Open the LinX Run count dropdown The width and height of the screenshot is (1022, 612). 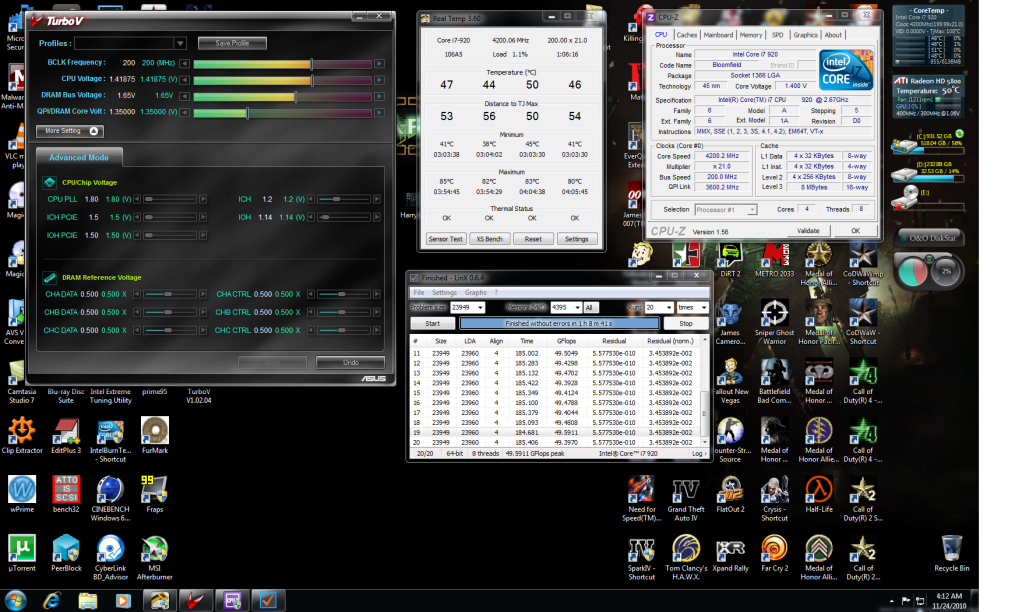(668, 308)
